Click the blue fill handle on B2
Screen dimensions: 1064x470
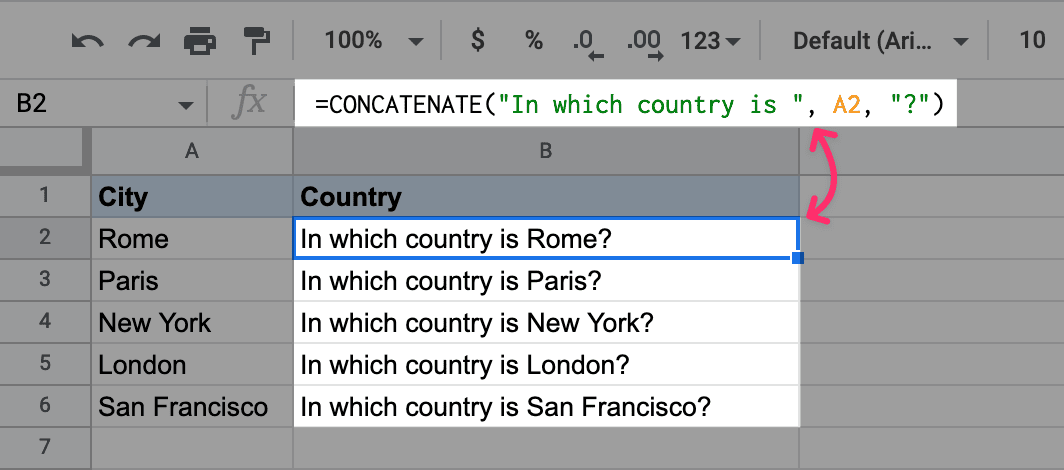[x=798, y=258]
